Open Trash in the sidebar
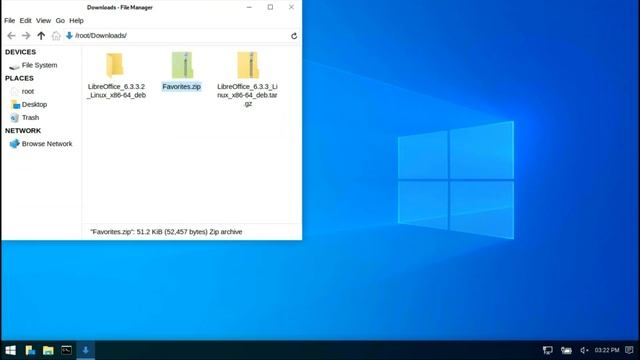 click(x=25, y=118)
